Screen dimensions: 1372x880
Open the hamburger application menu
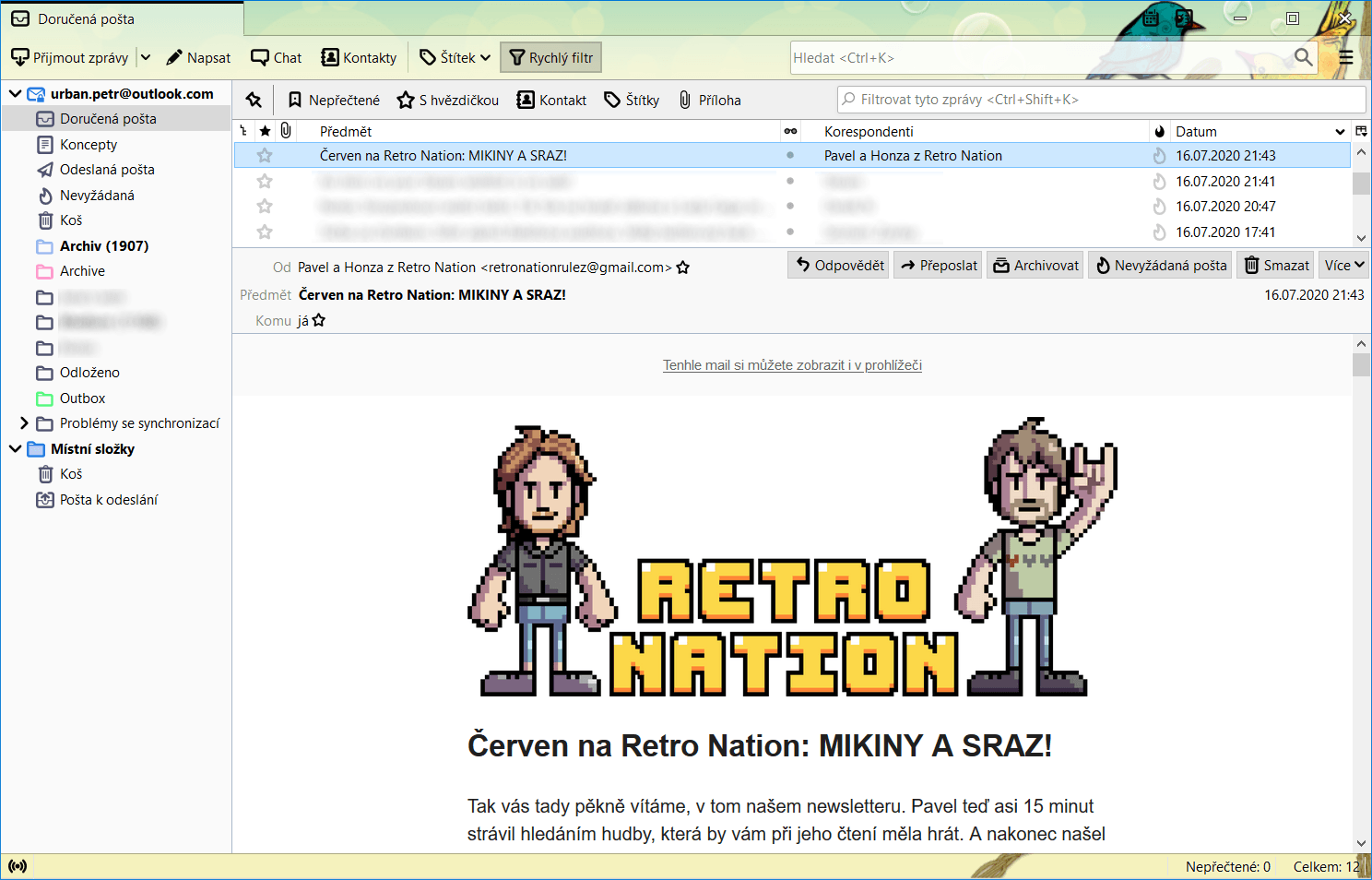click(1346, 57)
